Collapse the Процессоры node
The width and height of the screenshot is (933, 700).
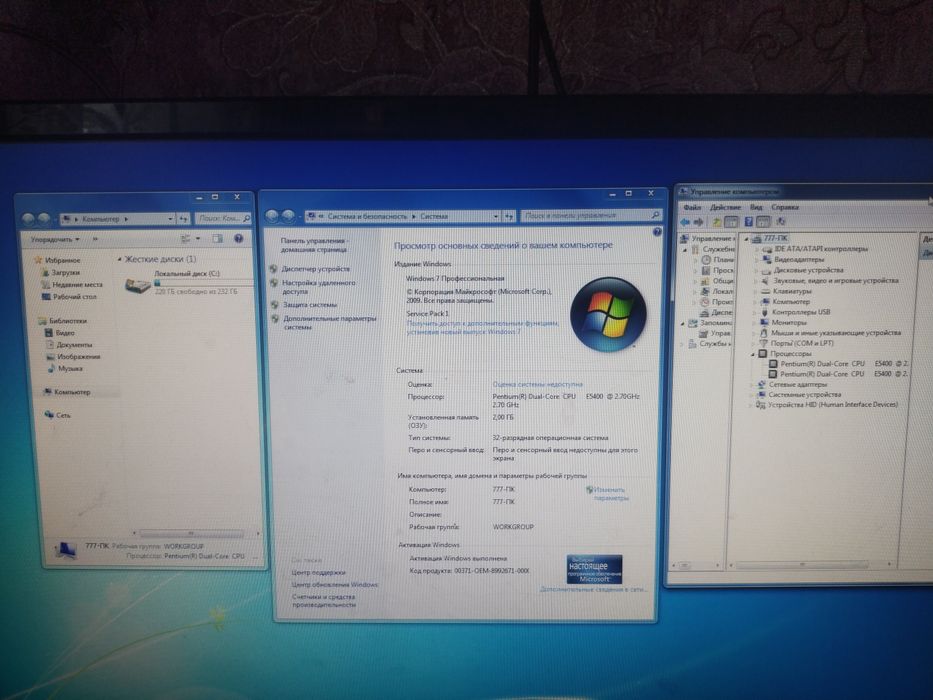(753, 354)
